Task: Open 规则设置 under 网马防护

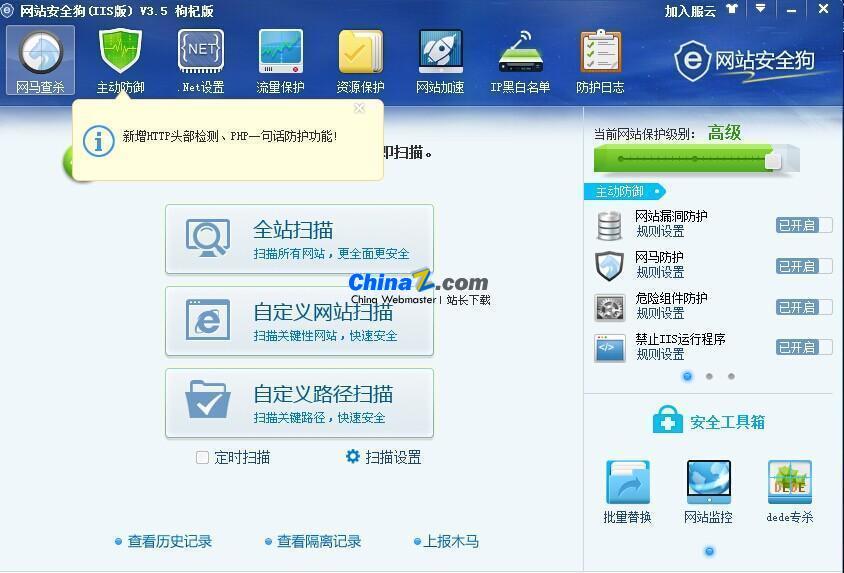Action: pos(660,273)
